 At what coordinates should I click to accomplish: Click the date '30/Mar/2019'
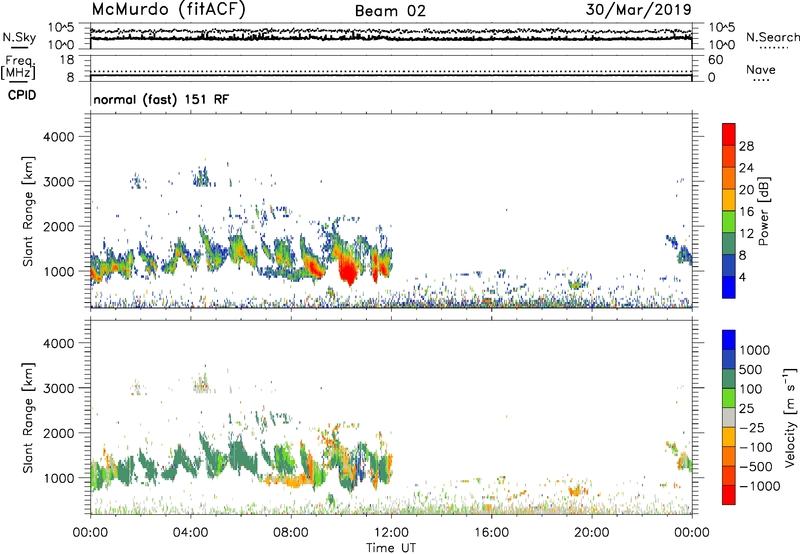pyautogui.click(x=638, y=9)
